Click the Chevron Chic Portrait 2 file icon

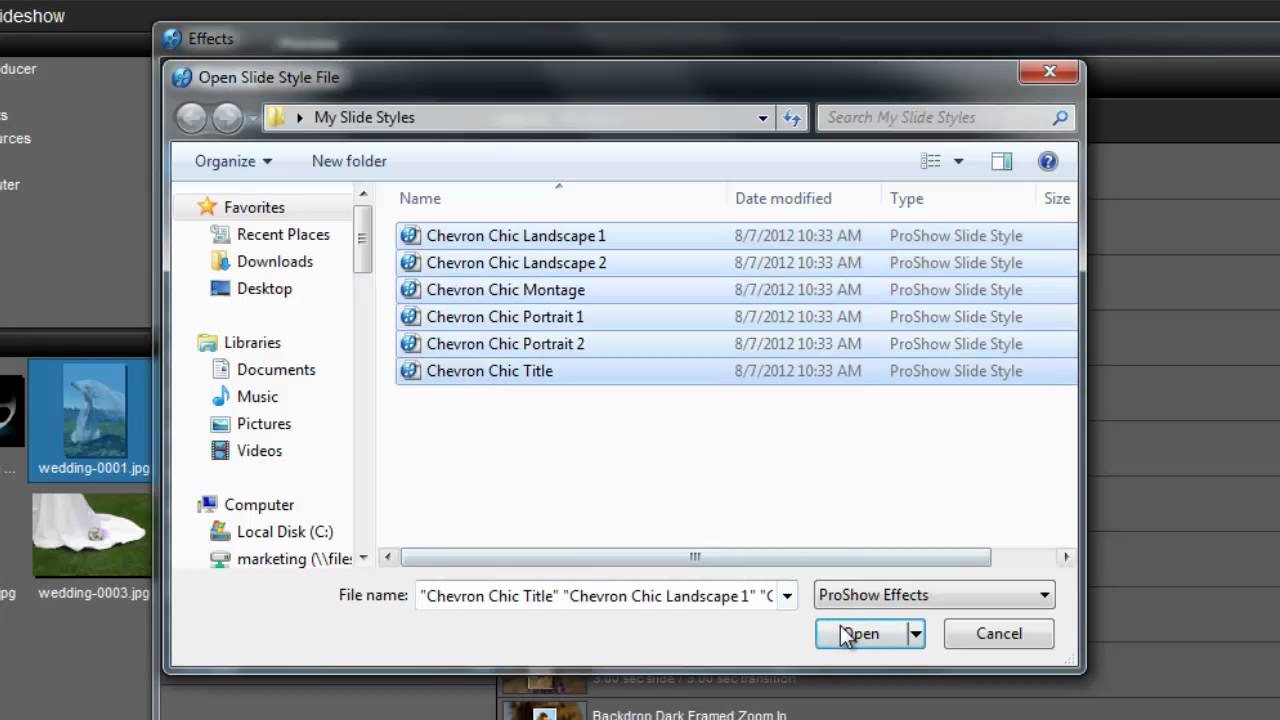[x=410, y=344]
